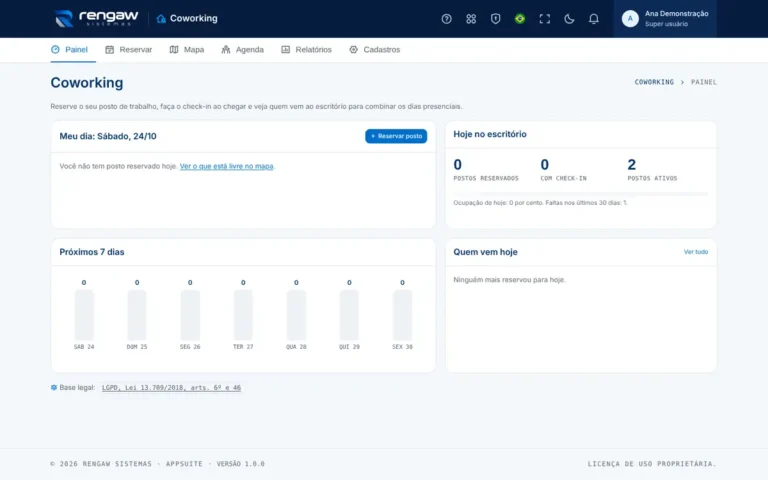Click the 'Próximos 7 dias' heading
768x480 pixels.
point(92,252)
